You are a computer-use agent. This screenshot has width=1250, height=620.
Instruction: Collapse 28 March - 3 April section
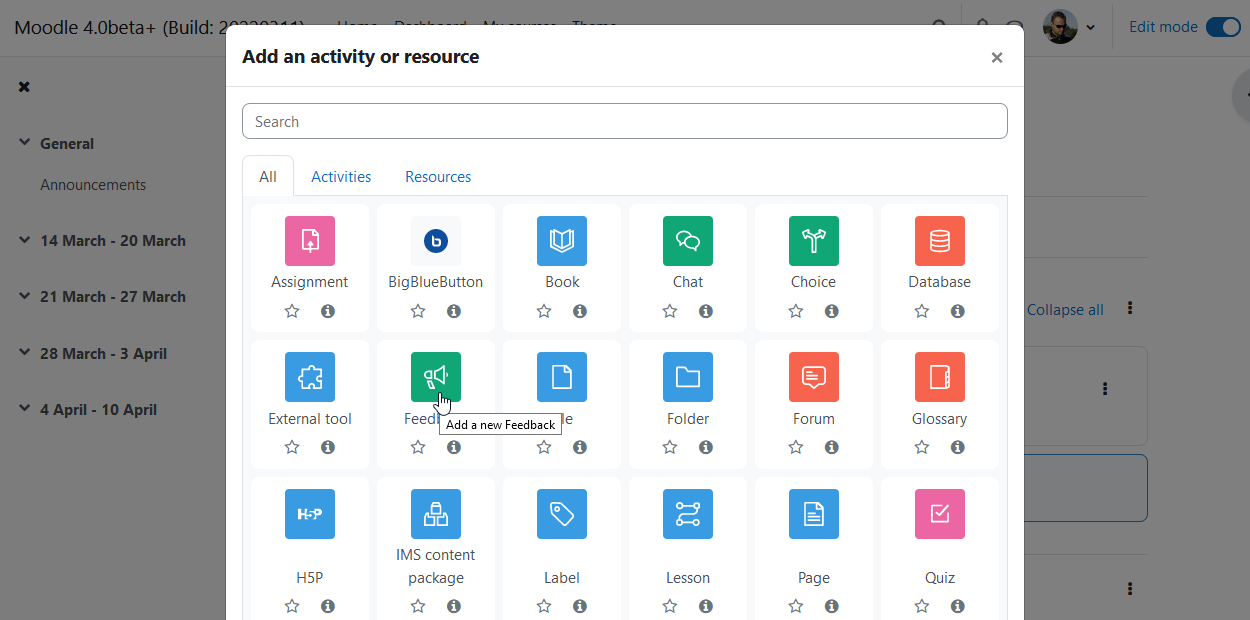pyautogui.click(x=24, y=353)
